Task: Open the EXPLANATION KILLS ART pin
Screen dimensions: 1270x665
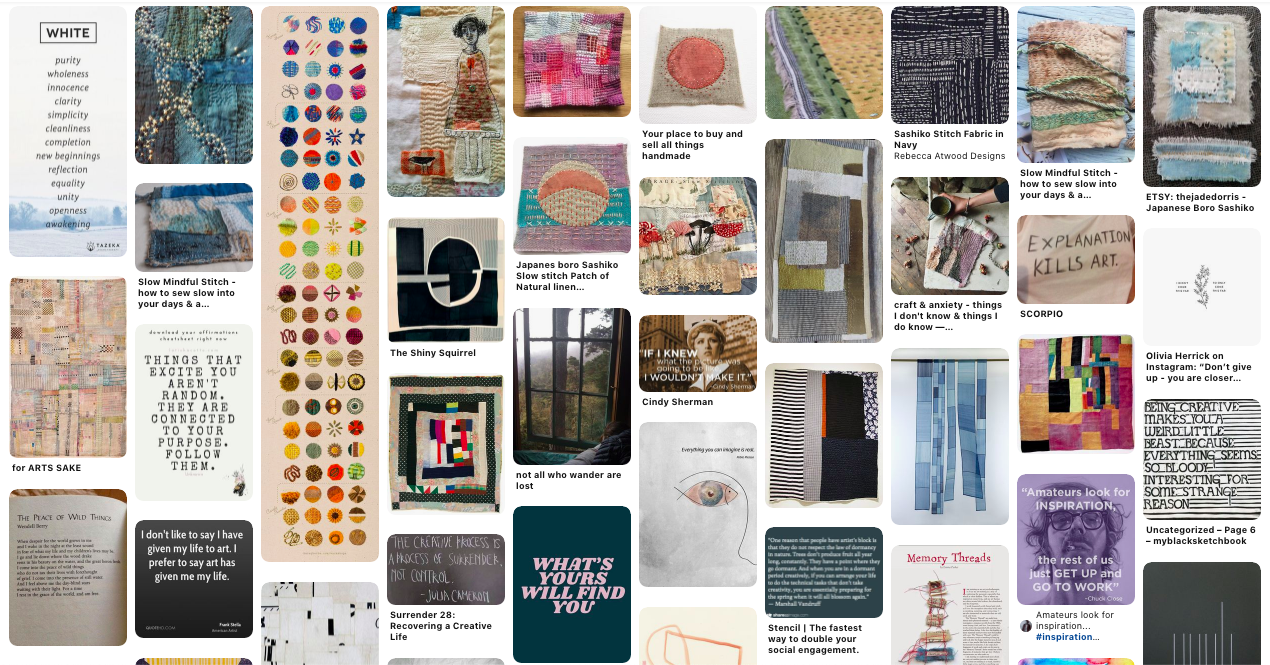Action: pos(1076,259)
